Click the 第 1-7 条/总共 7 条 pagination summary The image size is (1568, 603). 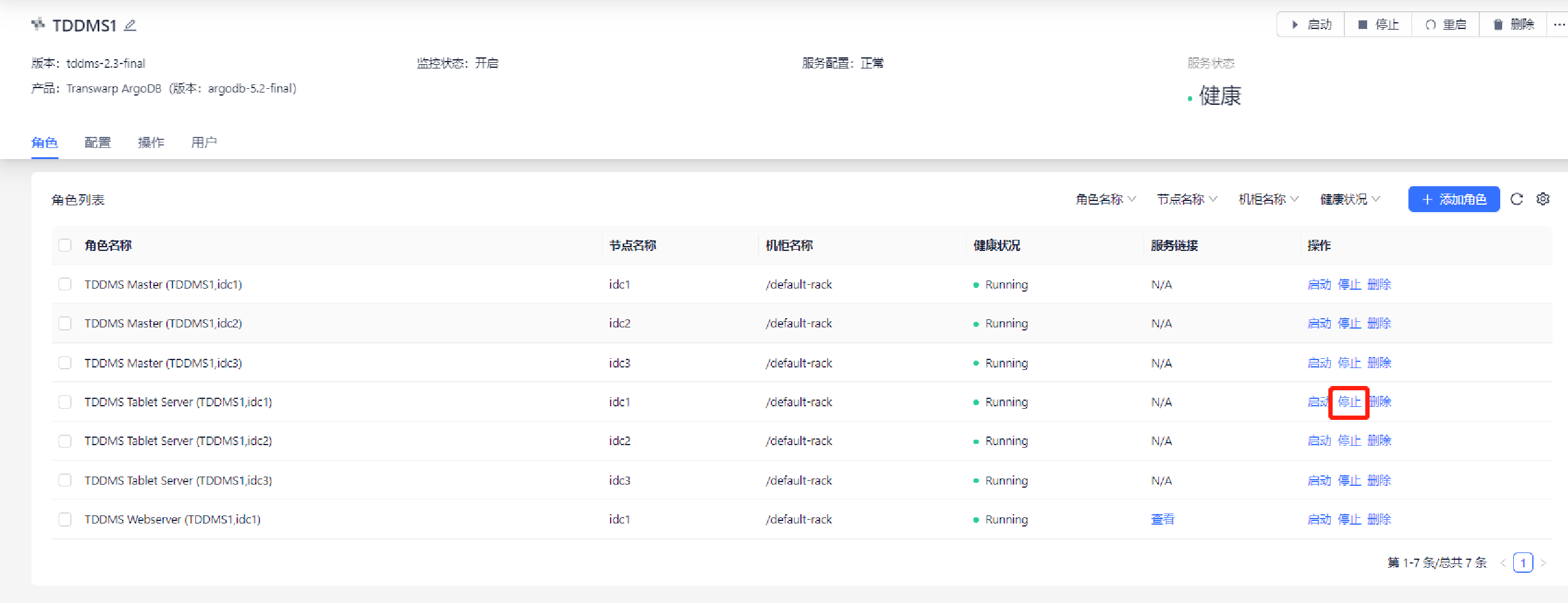pos(1437,562)
